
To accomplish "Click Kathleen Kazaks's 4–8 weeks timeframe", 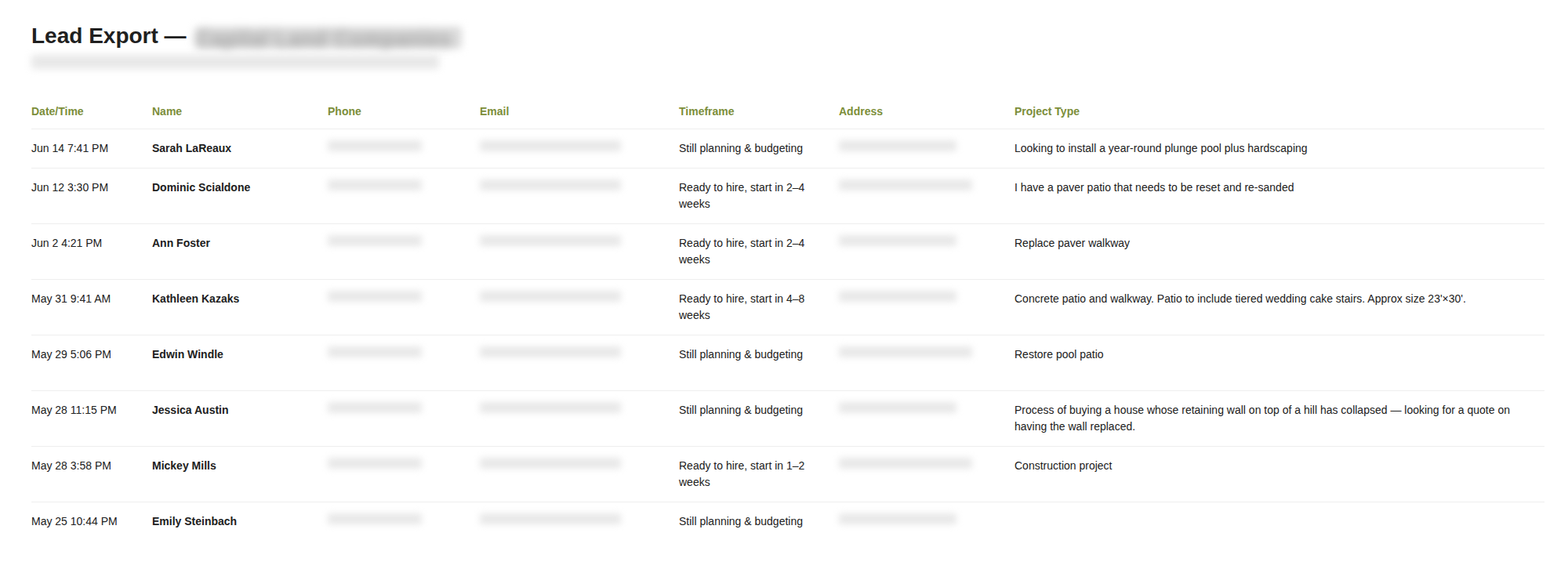I will [742, 306].
